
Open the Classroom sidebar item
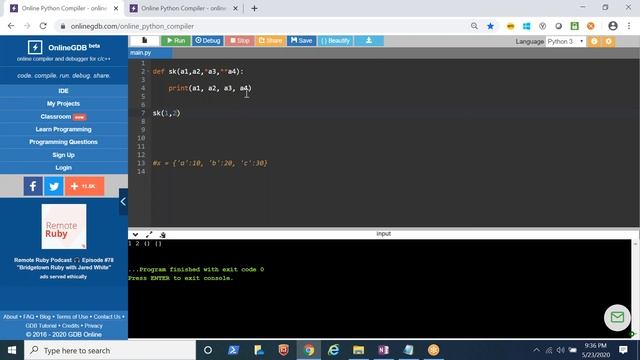63,117
